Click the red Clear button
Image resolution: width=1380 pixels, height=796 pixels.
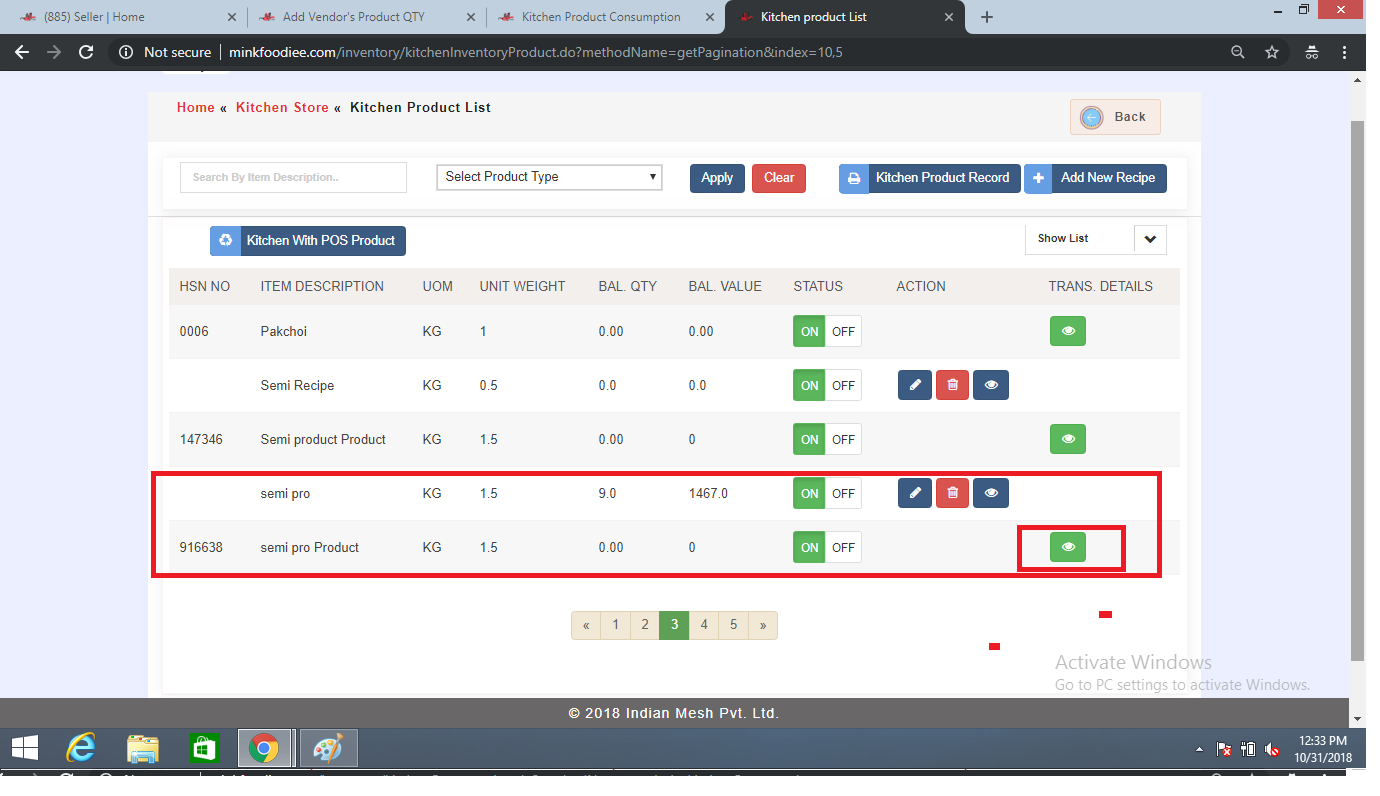pyautogui.click(x=779, y=178)
